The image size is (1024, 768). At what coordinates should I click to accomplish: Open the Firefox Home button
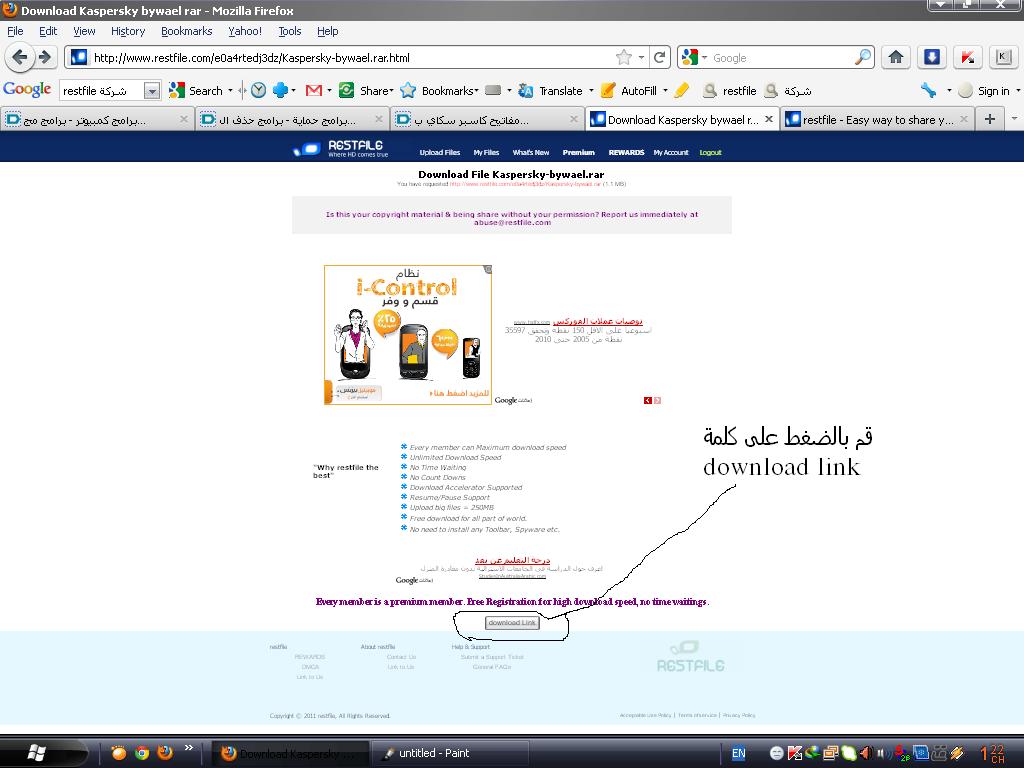(896, 57)
